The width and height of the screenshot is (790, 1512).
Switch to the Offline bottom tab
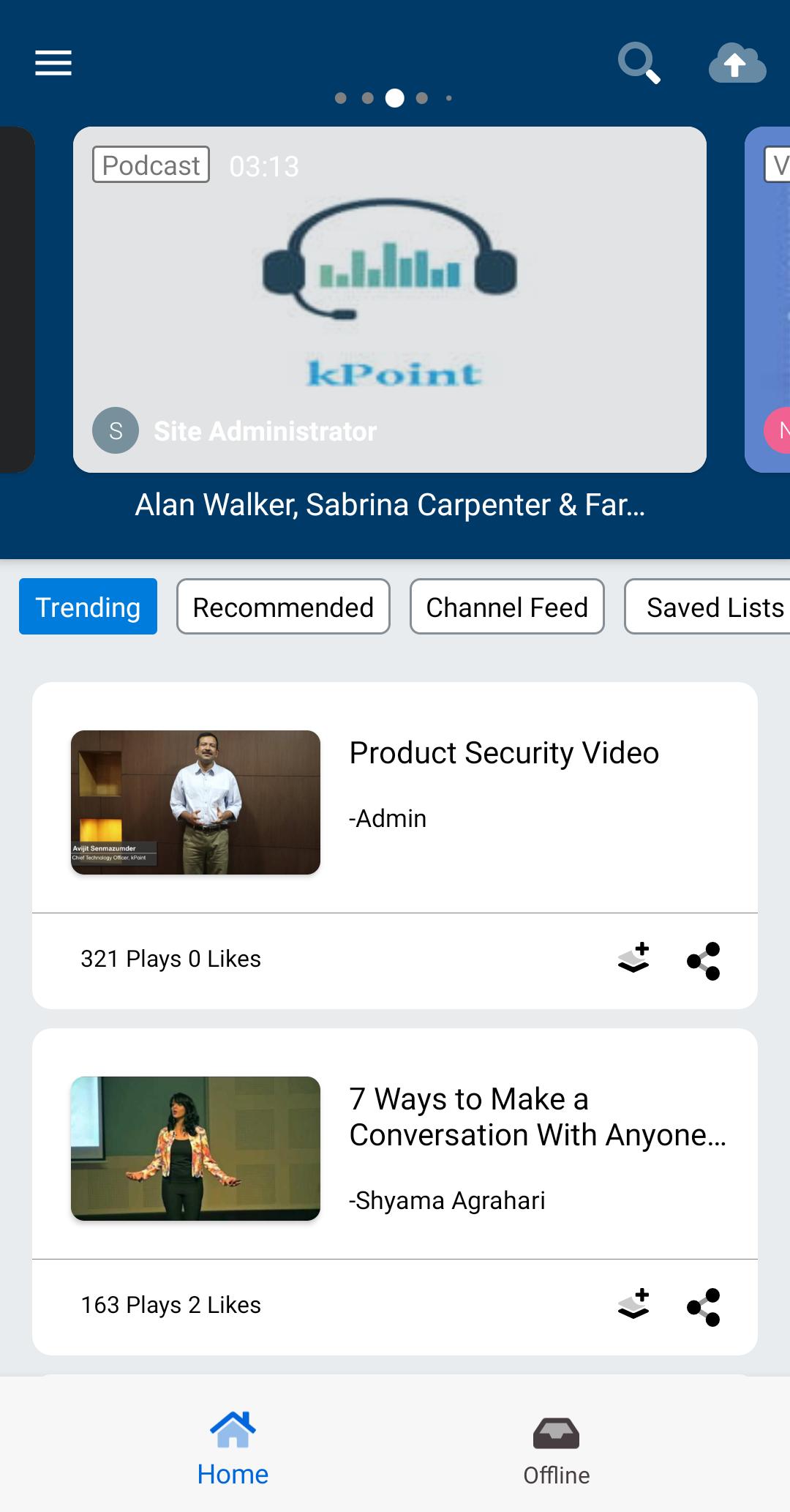coord(557,1452)
